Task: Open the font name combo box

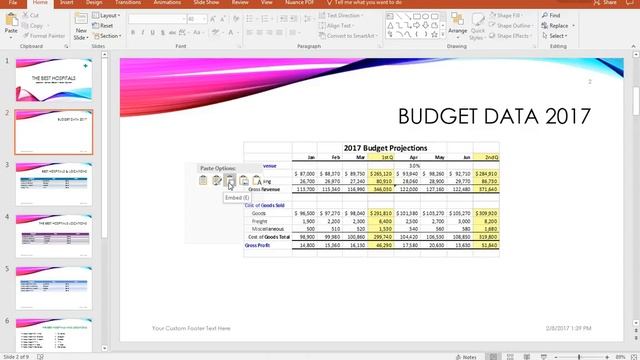Action: pyautogui.click(x=157, y=19)
